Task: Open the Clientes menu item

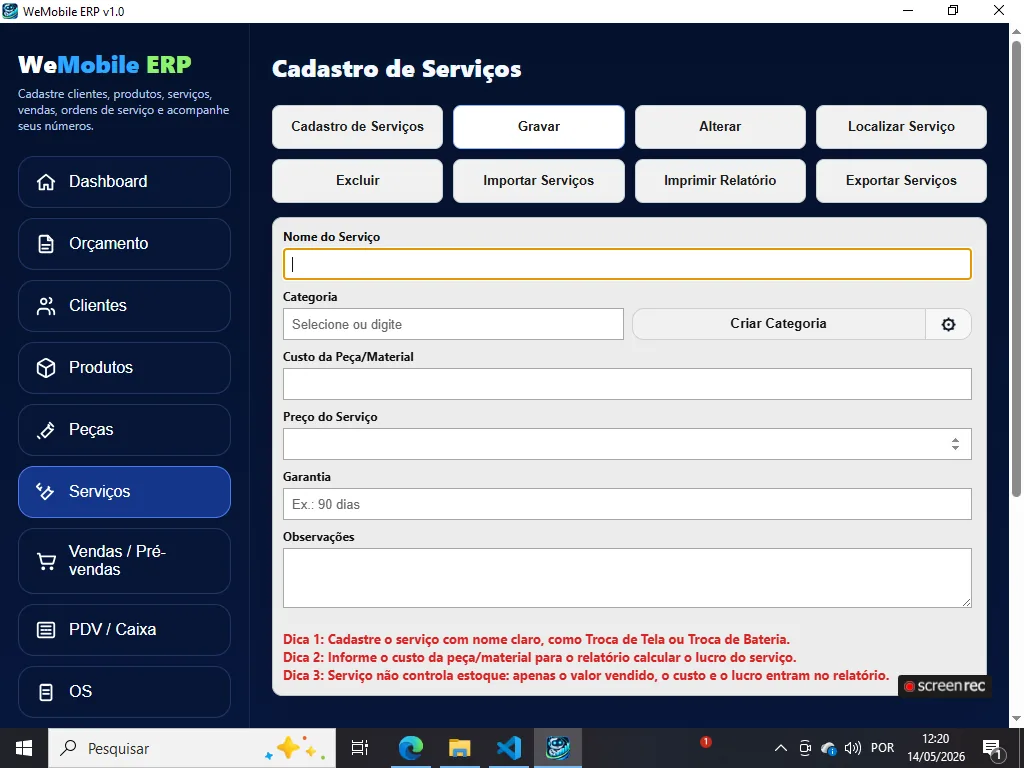Action: click(x=124, y=306)
